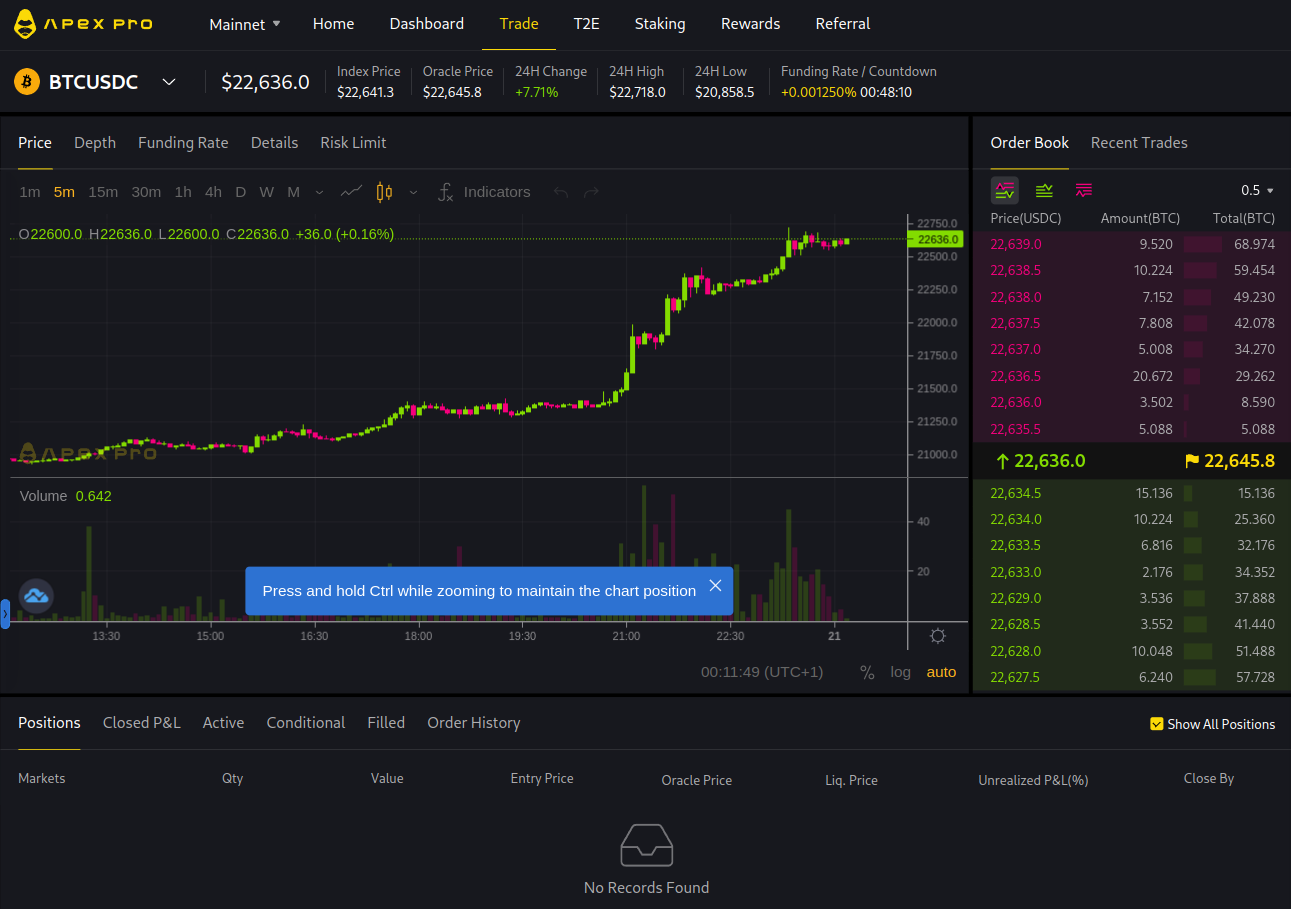
Task: Select the 15m interval
Action: pyautogui.click(x=103, y=192)
